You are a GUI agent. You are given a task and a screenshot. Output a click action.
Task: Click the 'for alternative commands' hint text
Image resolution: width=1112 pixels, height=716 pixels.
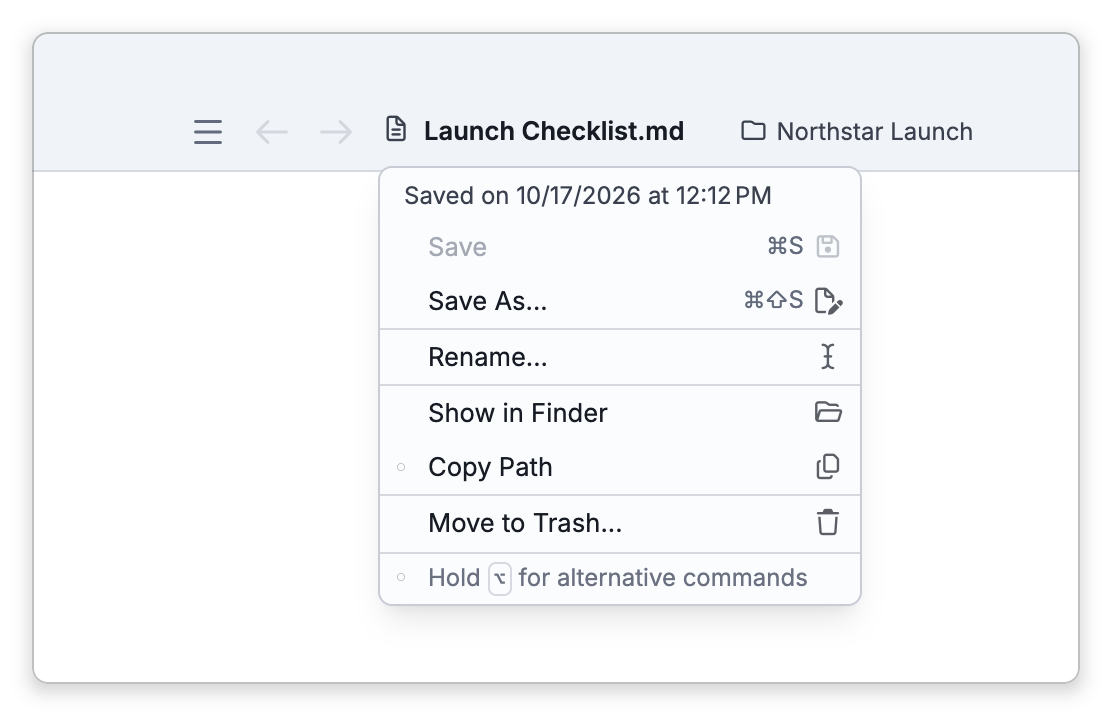point(662,578)
